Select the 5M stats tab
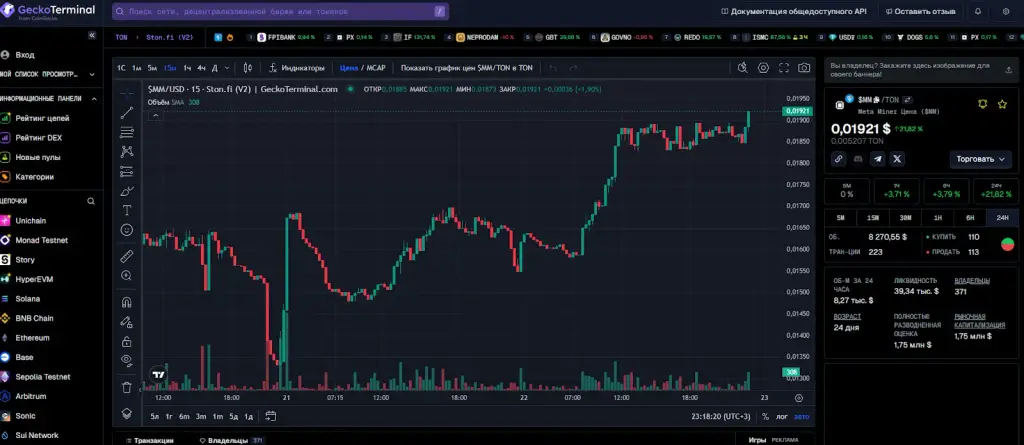The width and height of the screenshot is (1024, 445). pos(840,218)
